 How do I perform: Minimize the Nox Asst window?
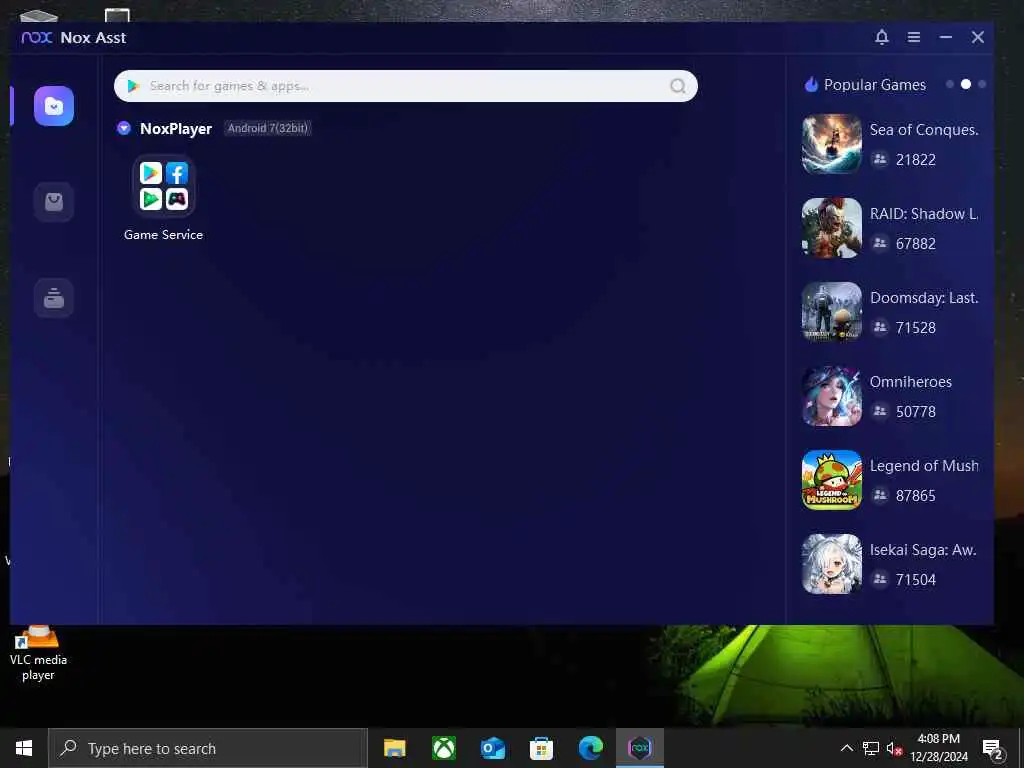pyautogui.click(x=946, y=37)
